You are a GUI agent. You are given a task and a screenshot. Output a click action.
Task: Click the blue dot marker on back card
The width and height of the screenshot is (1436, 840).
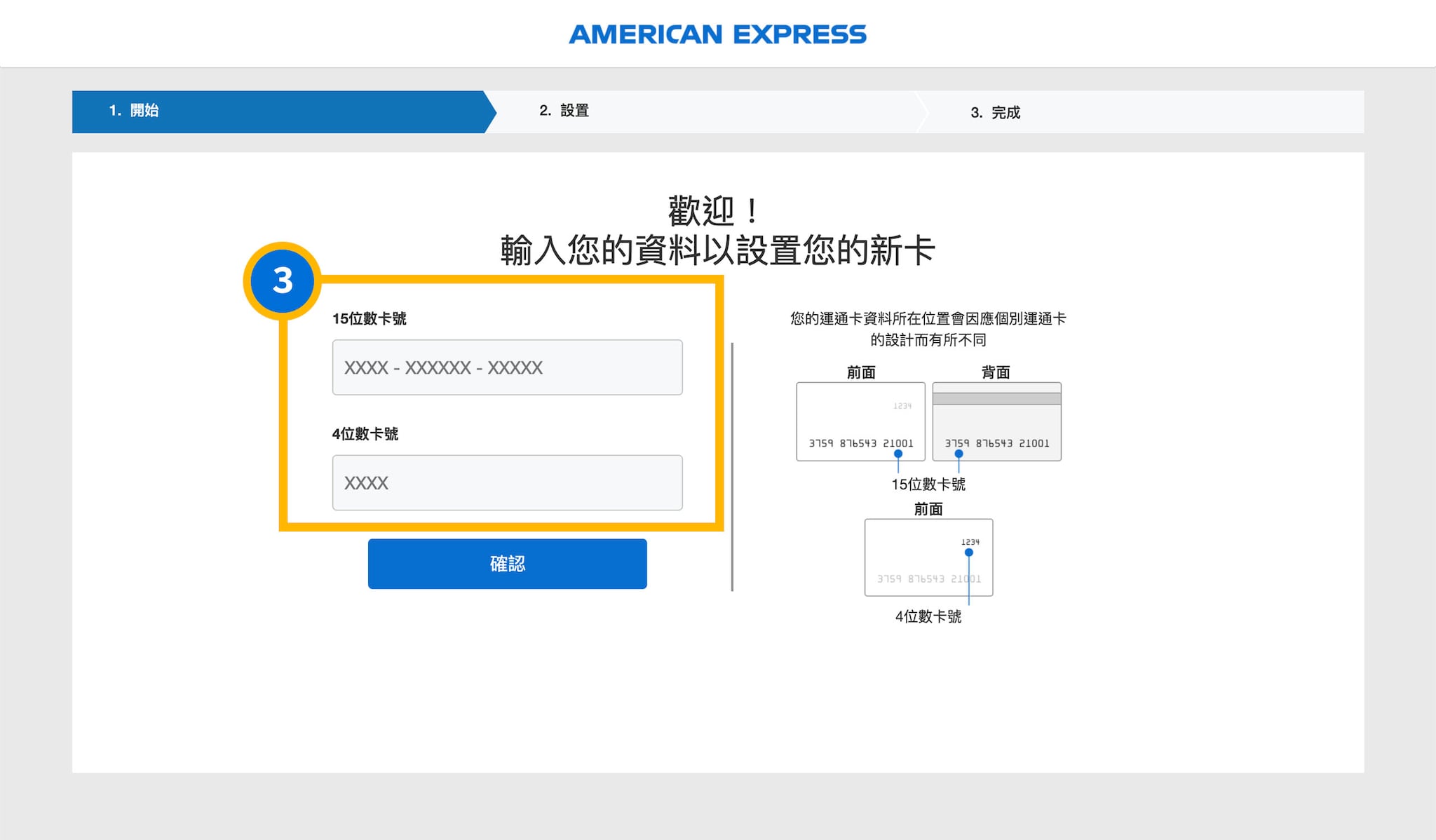(959, 454)
